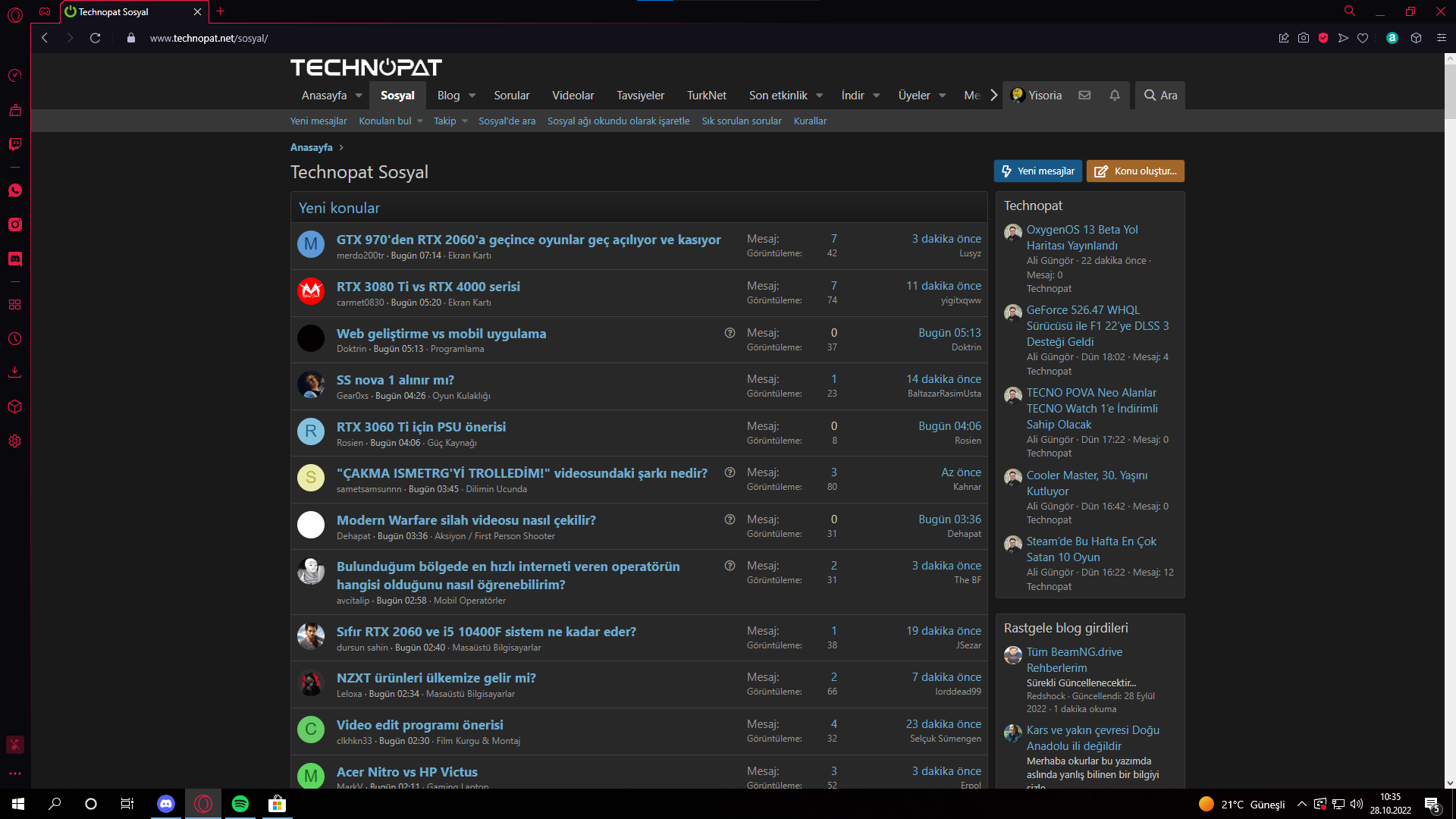Go to the Videolar tab
Screen dimensions: 1456x819
[x=573, y=96]
